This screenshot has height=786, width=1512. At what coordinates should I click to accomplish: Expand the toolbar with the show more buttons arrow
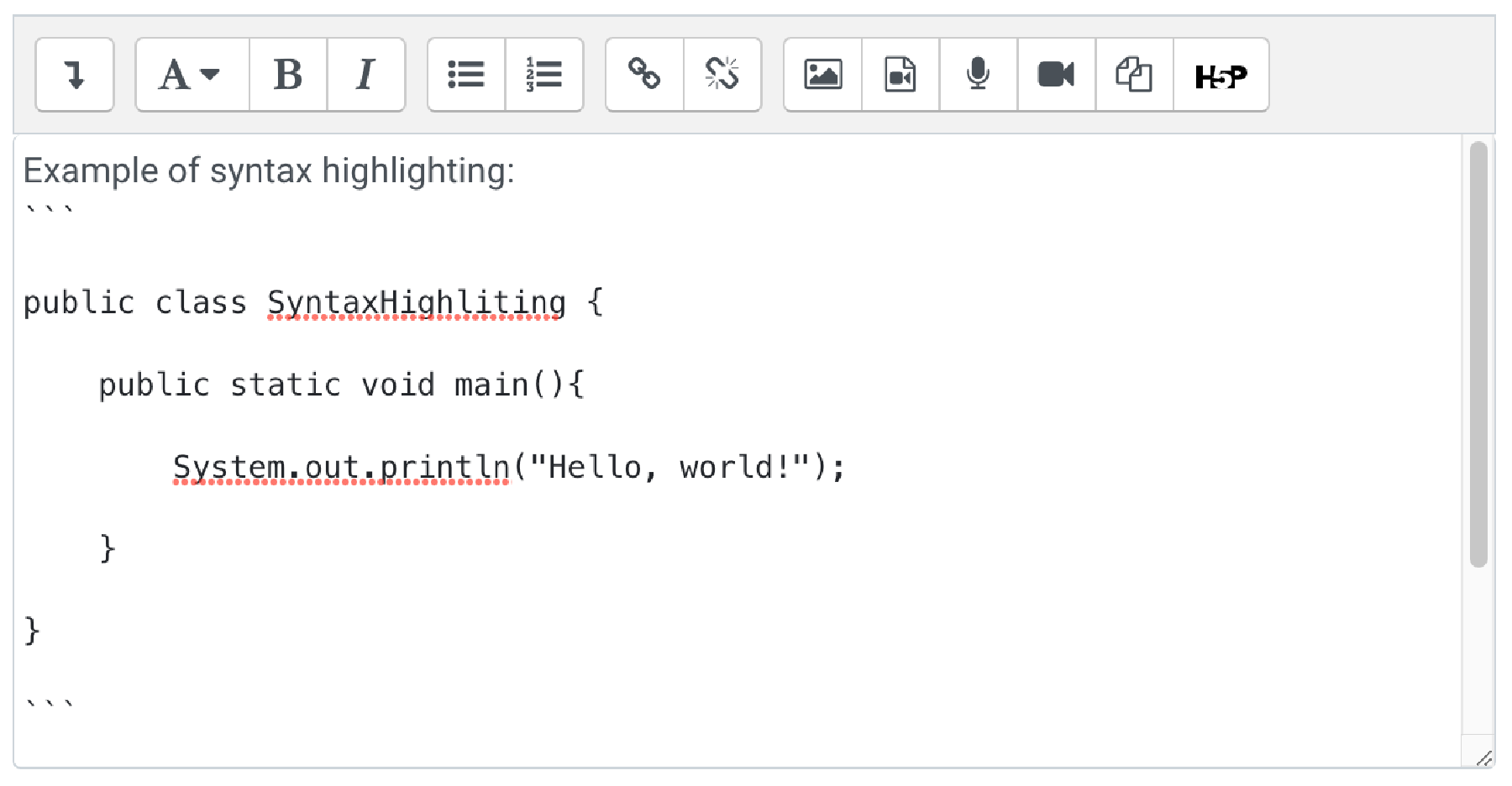click(75, 75)
